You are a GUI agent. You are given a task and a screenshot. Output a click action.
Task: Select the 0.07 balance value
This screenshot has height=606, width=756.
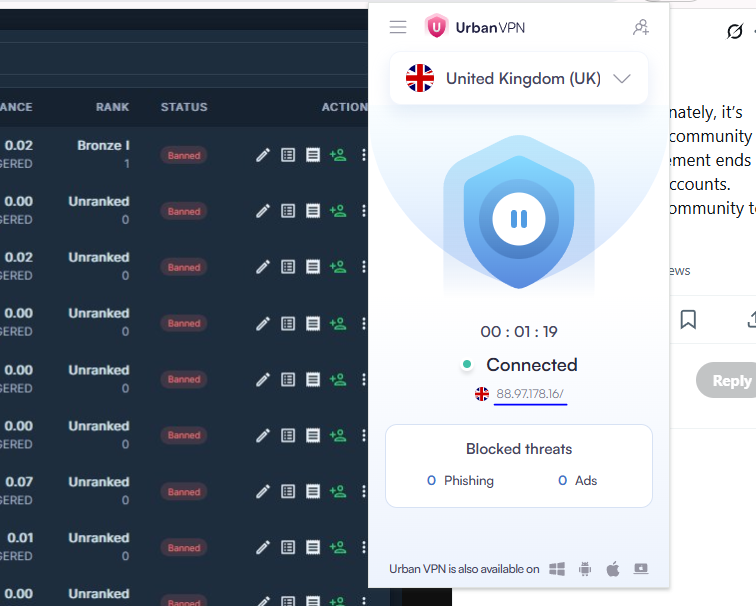19,482
